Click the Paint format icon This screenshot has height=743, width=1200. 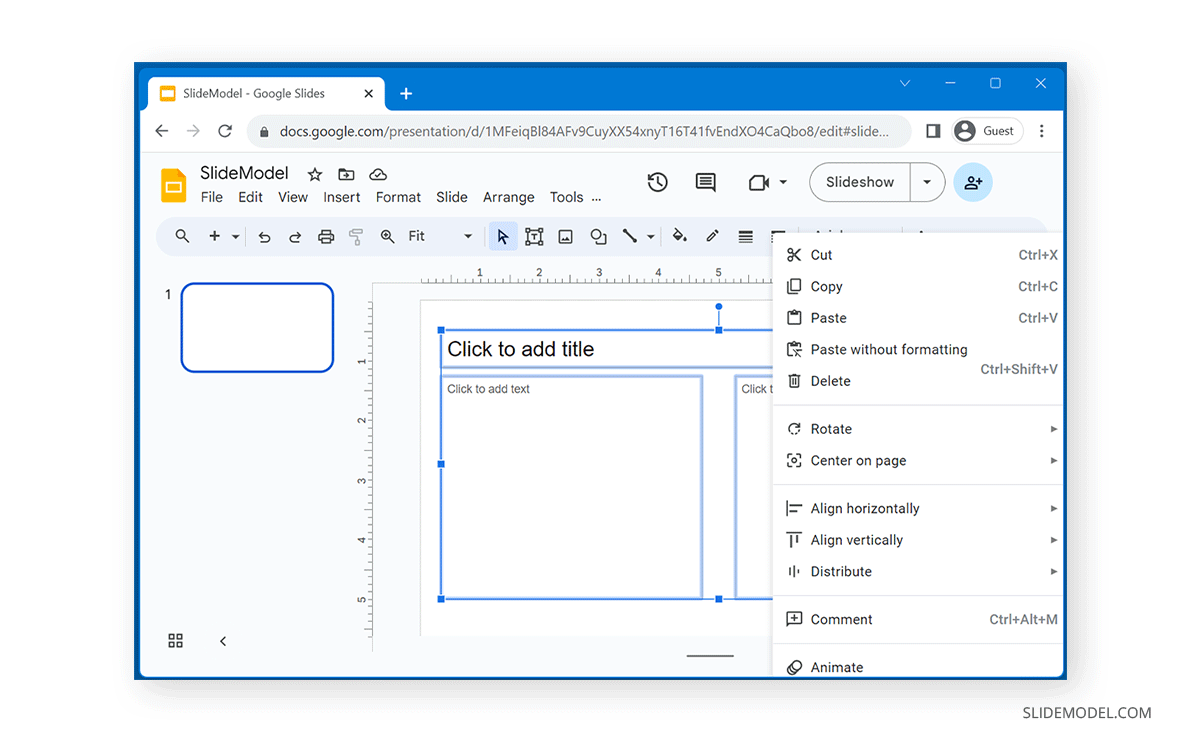click(x=356, y=236)
